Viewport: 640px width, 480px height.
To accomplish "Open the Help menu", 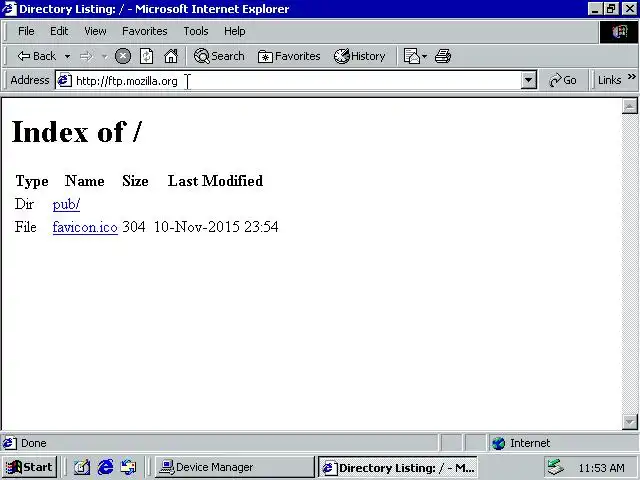I will point(235,31).
